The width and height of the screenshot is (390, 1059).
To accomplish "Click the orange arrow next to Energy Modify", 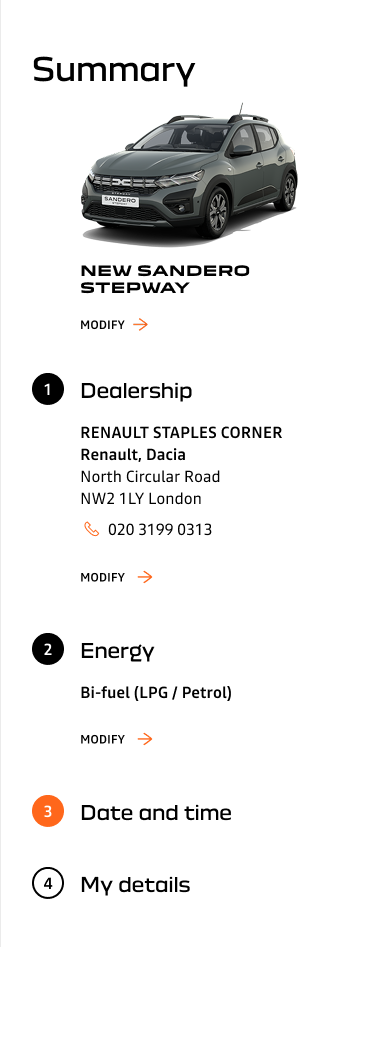I will coord(145,739).
